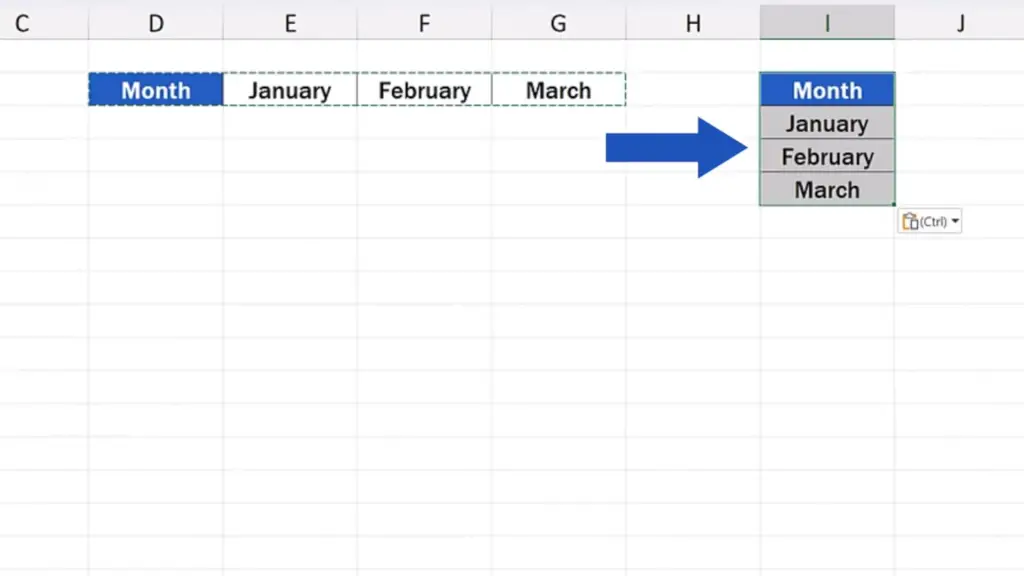Click the January cell in column E
Viewport: 1024px width, 576px height.
click(x=290, y=89)
